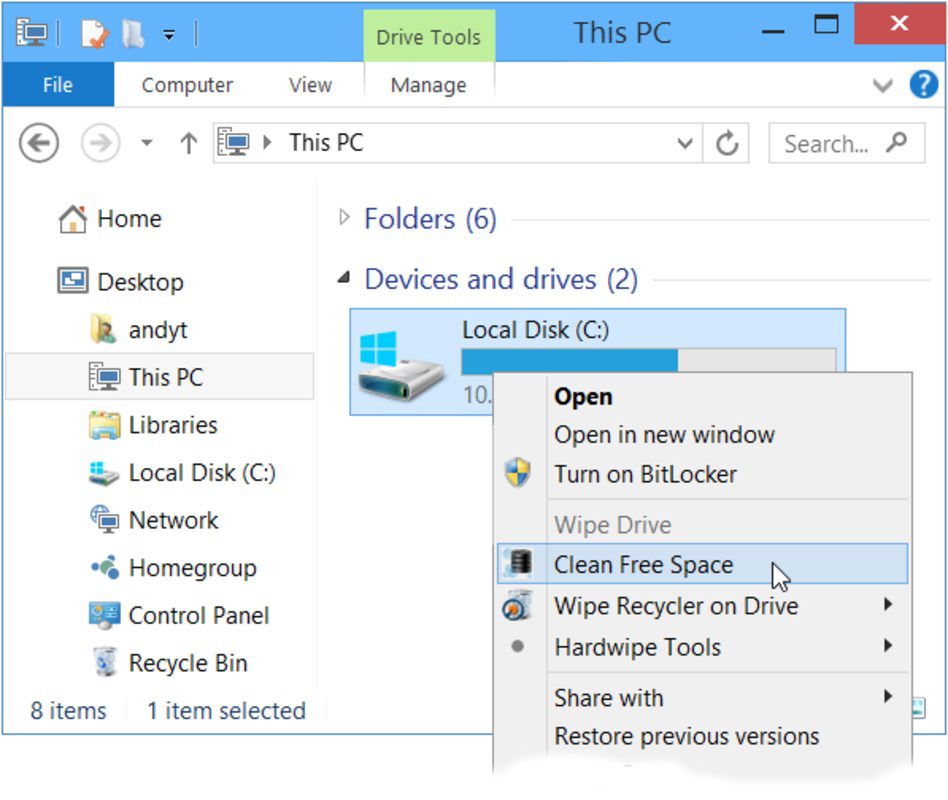948x800 pixels.
Task: Open the Customize Quick Access Toolbar dropdown
Action: [169, 35]
